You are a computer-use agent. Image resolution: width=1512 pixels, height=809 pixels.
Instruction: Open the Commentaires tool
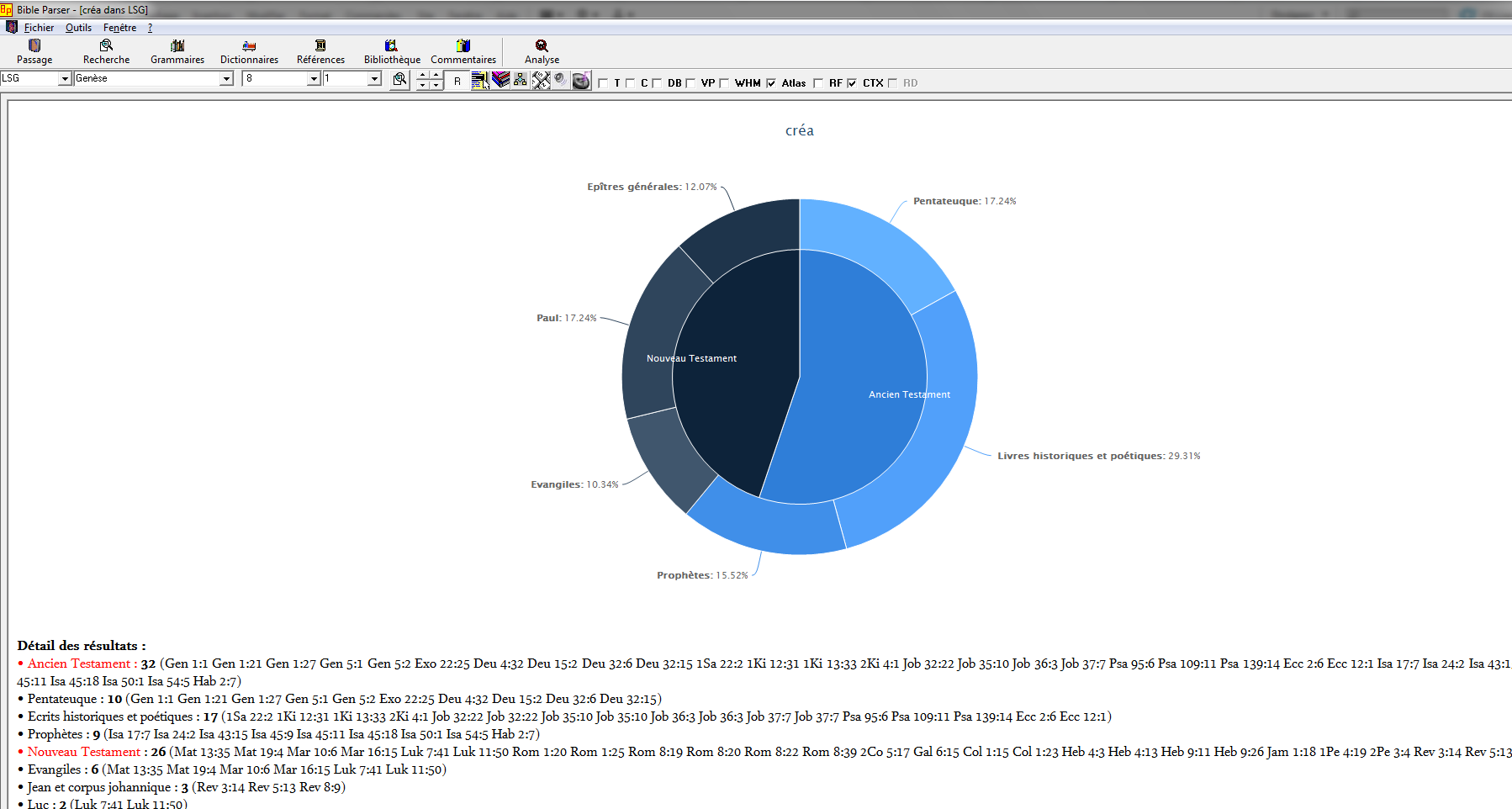463,51
